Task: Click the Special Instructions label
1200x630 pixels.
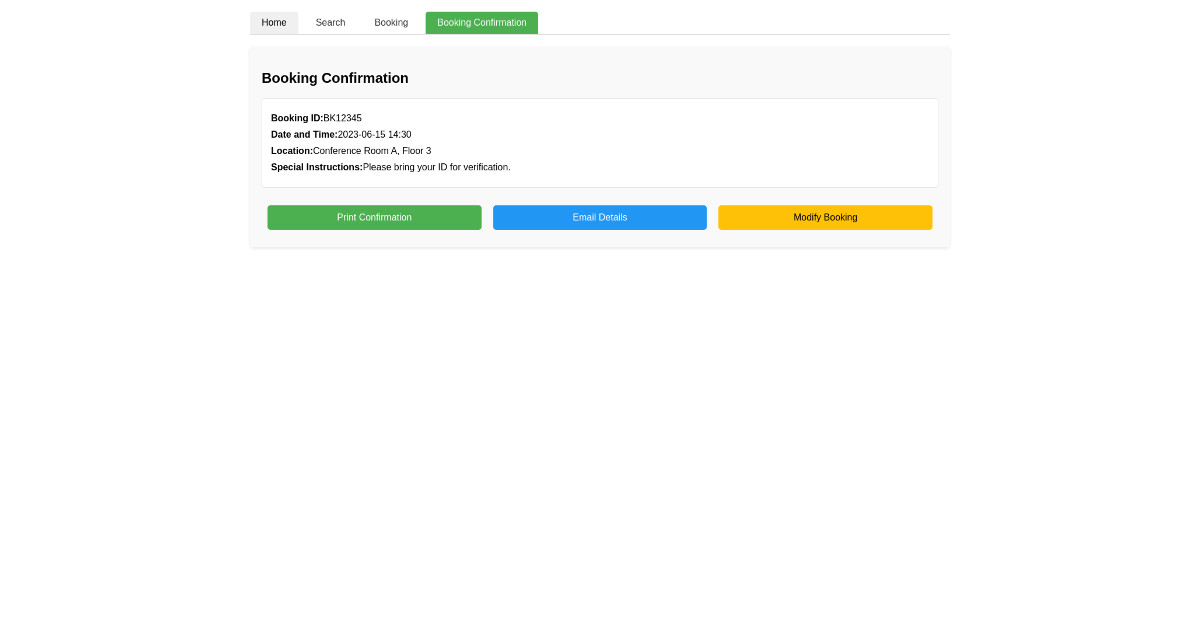Action: click(x=316, y=167)
